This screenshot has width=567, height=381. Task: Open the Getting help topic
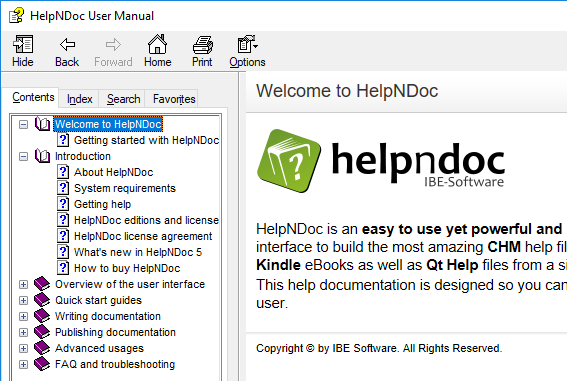coord(102,204)
